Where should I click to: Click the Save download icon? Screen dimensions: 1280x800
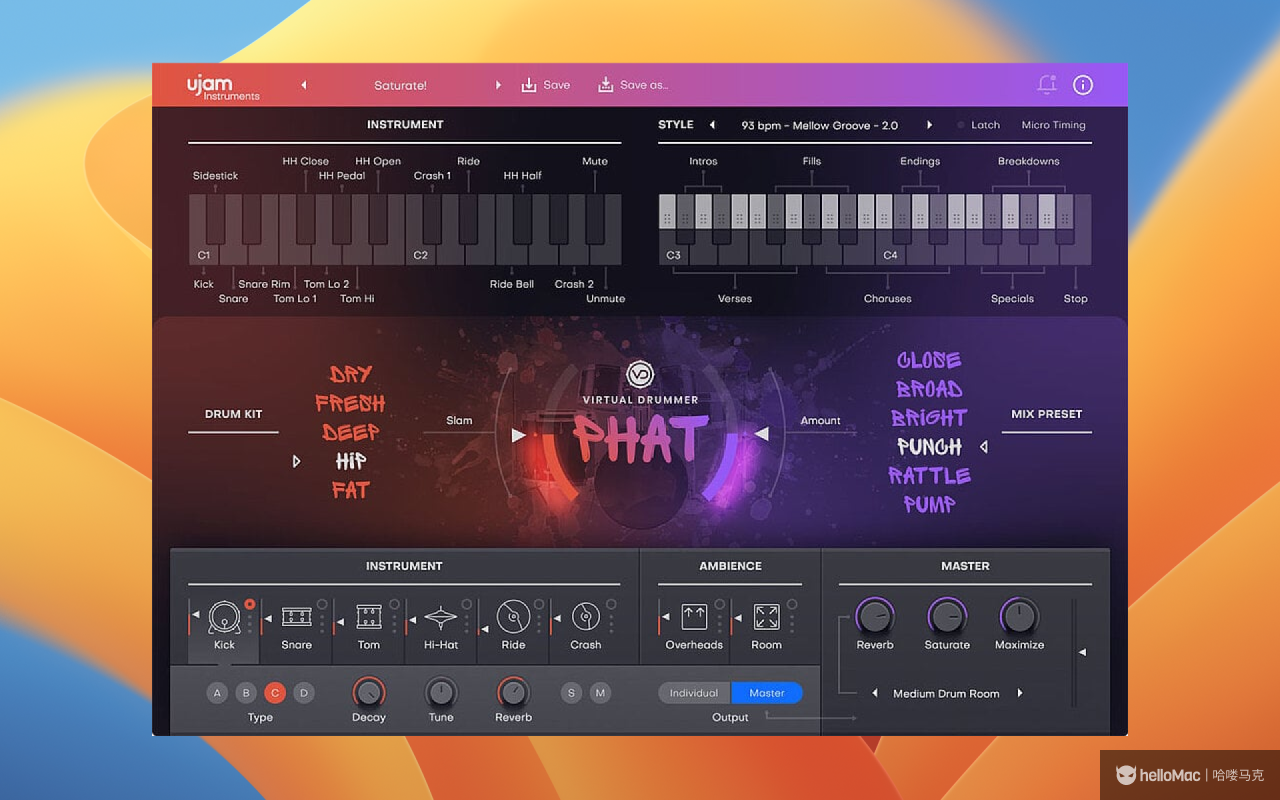tap(529, 85)
